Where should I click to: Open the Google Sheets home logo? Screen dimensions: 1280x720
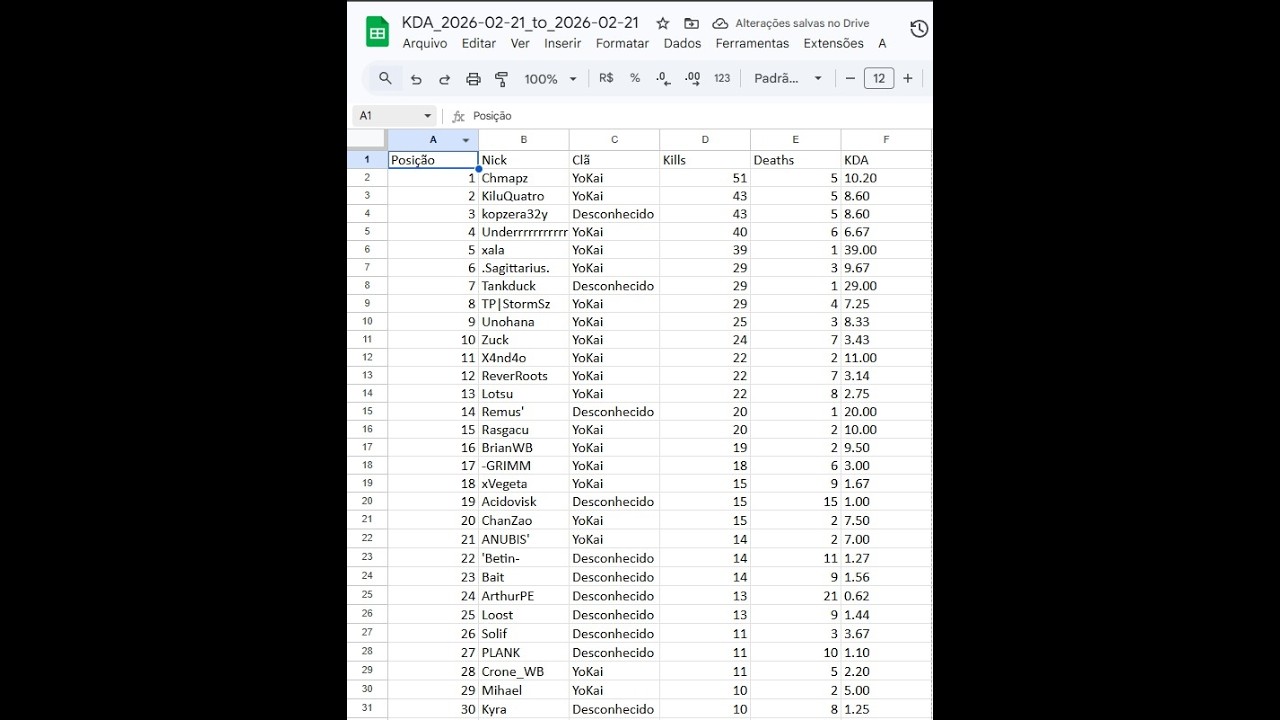pyautogui.click(x=377, y=32)
